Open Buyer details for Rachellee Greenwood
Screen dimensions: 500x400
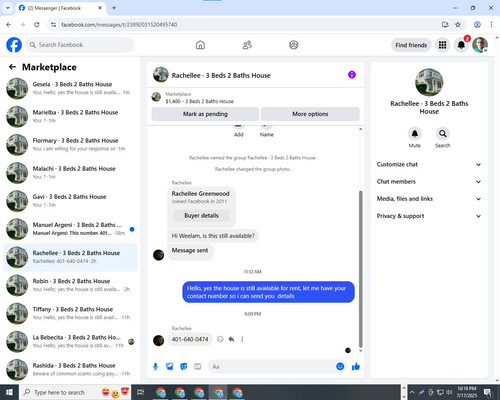click(x=201, y=216)
